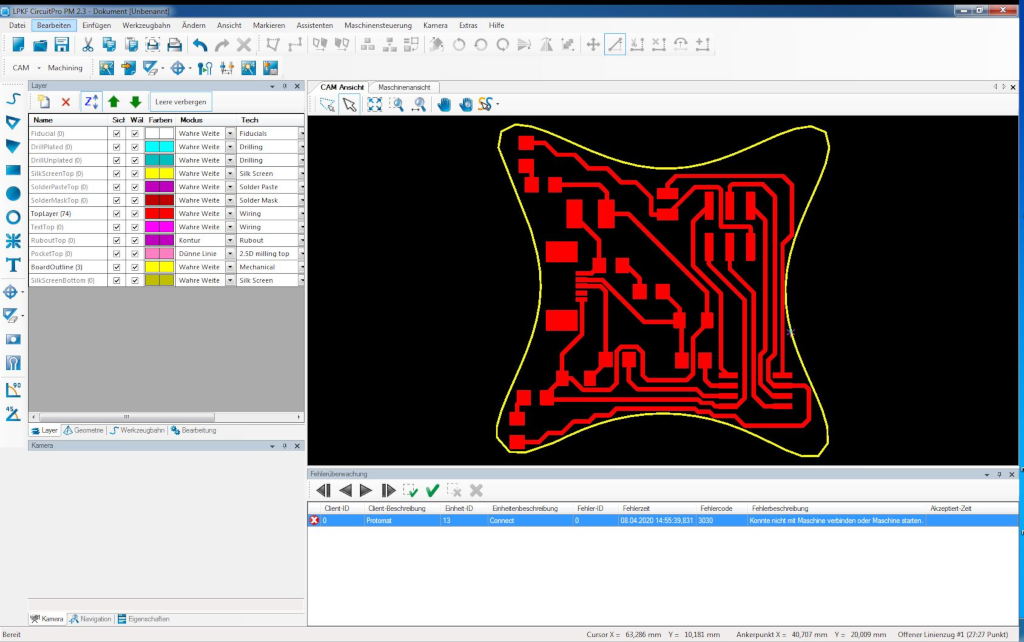
Task: Click the scissors cut icon
Action: pyautogui.click(x=87, y=45)
